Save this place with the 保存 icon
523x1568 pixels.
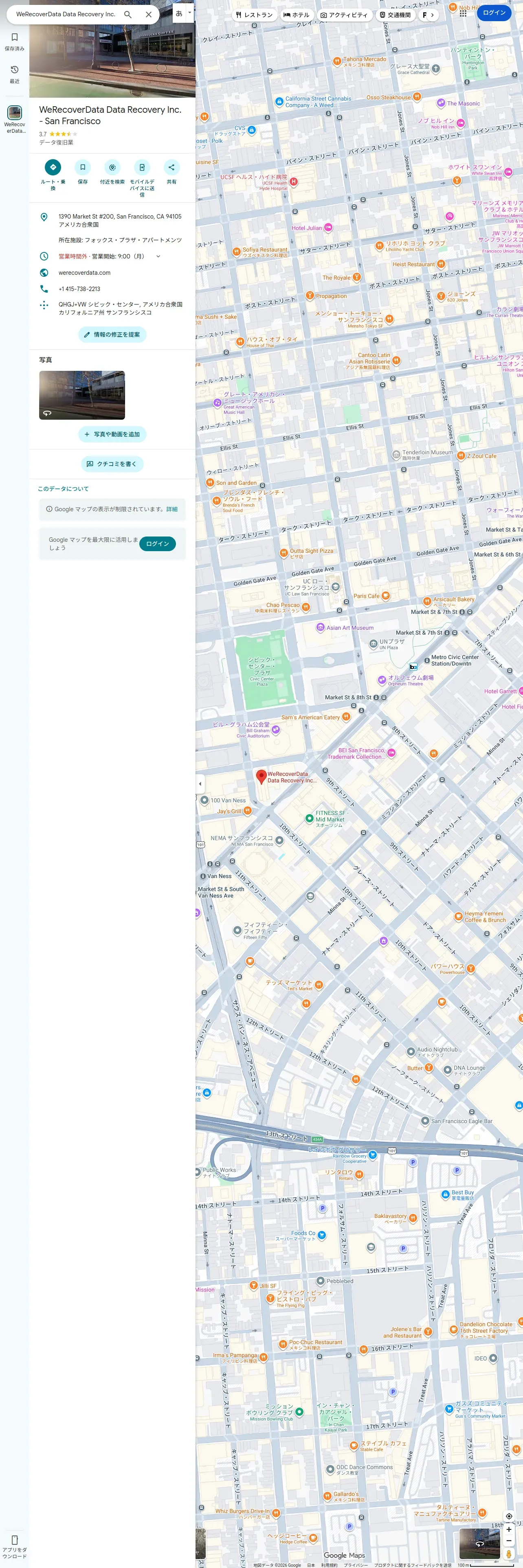(83, 167)
